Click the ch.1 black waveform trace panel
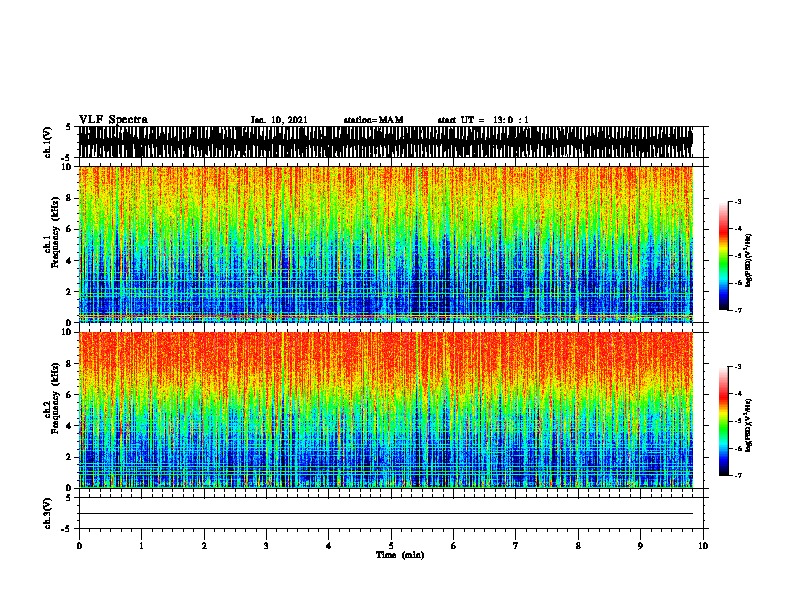 click(386, 142)
